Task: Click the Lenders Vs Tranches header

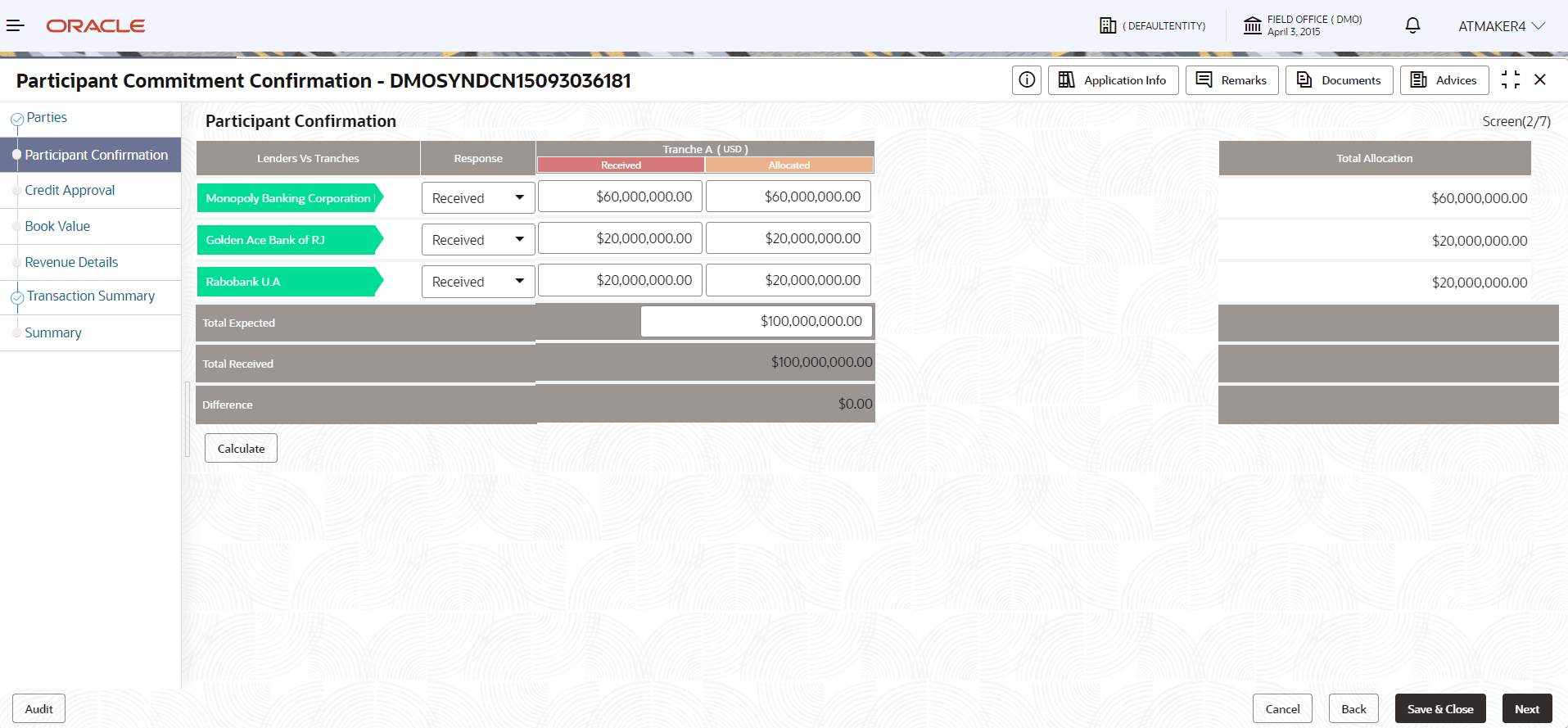Action: click(308, 158)
